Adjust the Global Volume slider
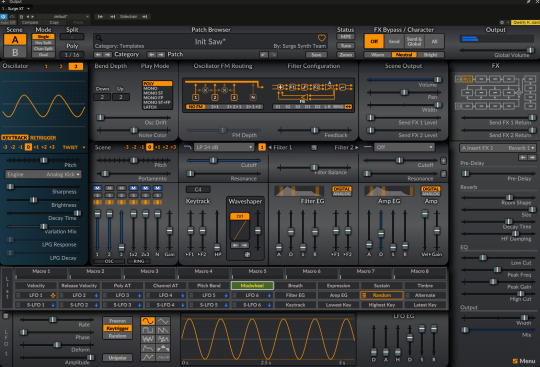The height and width of the screenshot is (367, 540). tap(497, 50)
